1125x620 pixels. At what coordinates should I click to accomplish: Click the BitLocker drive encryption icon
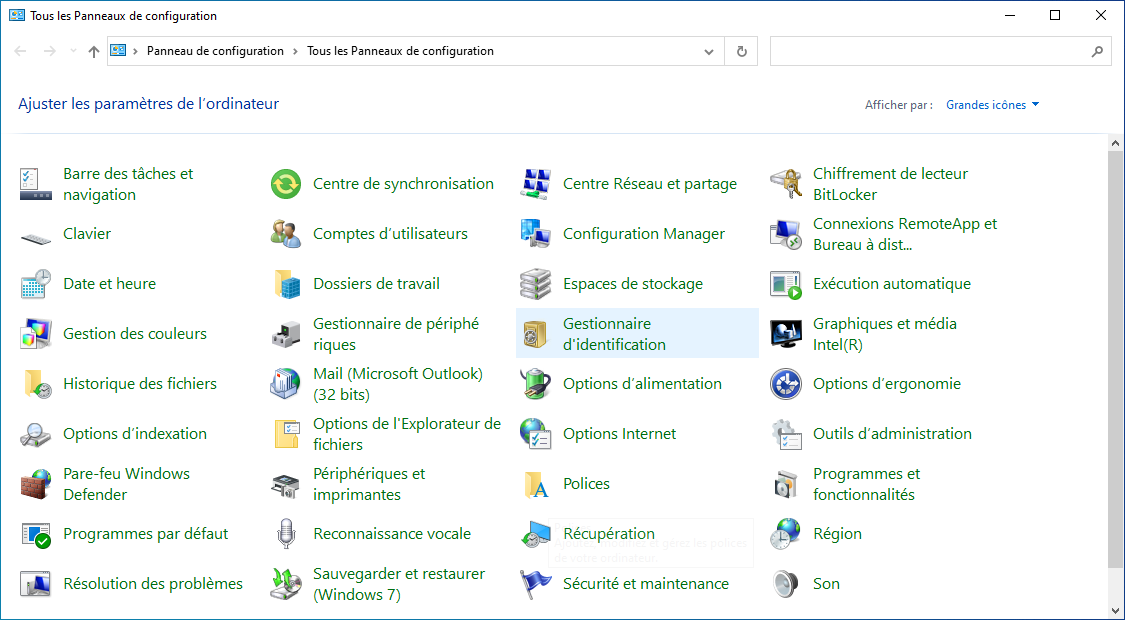tap(786, 184)
